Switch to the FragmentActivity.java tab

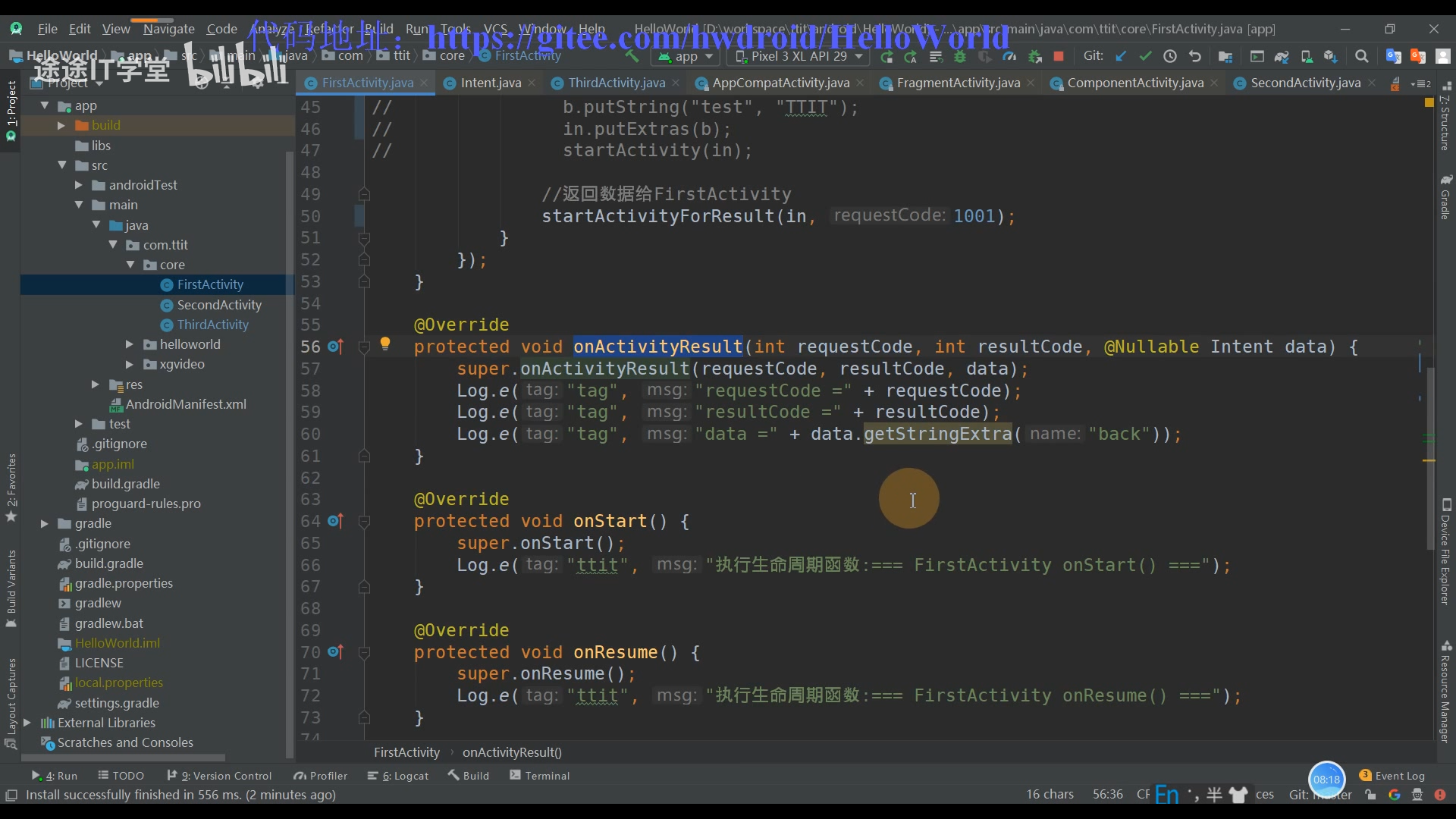(x=958, y=83)
